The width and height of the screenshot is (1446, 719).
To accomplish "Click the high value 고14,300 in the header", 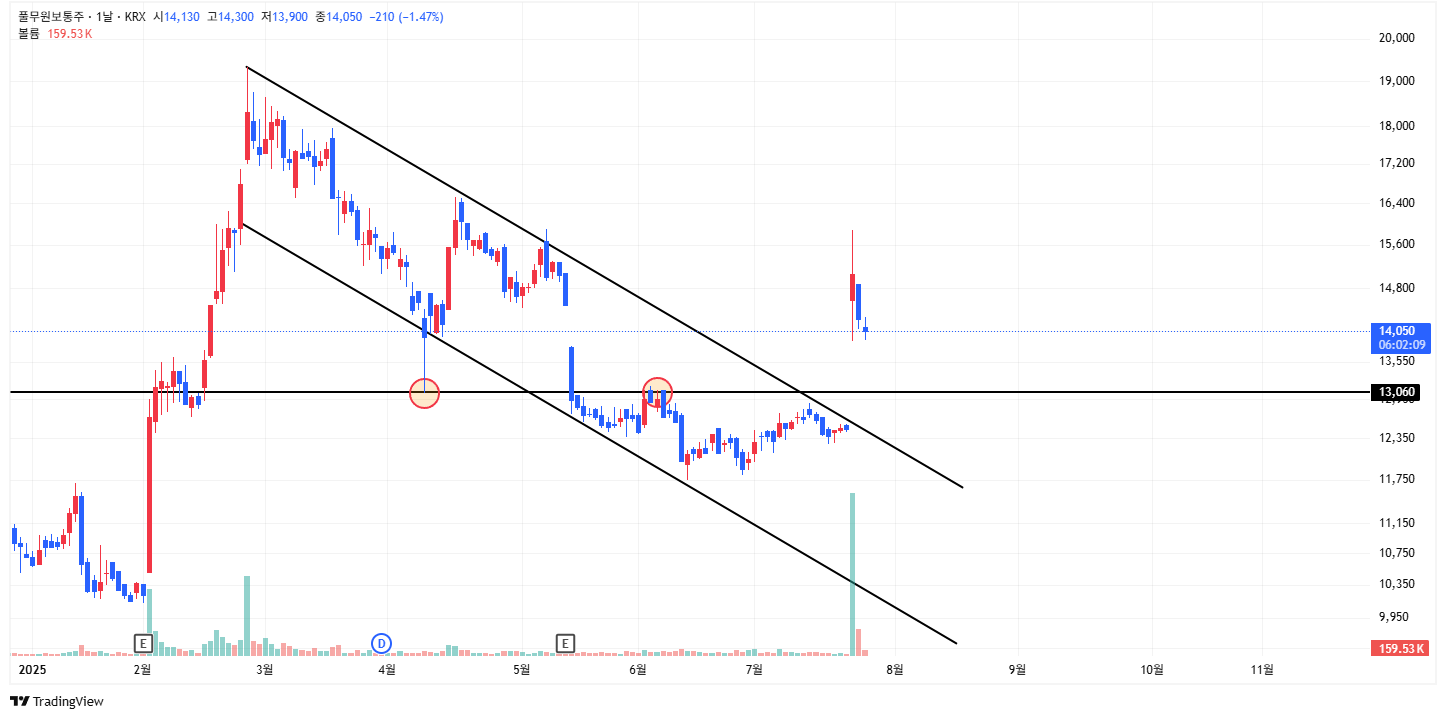I will pyautogui.click(x=231, y=17).
